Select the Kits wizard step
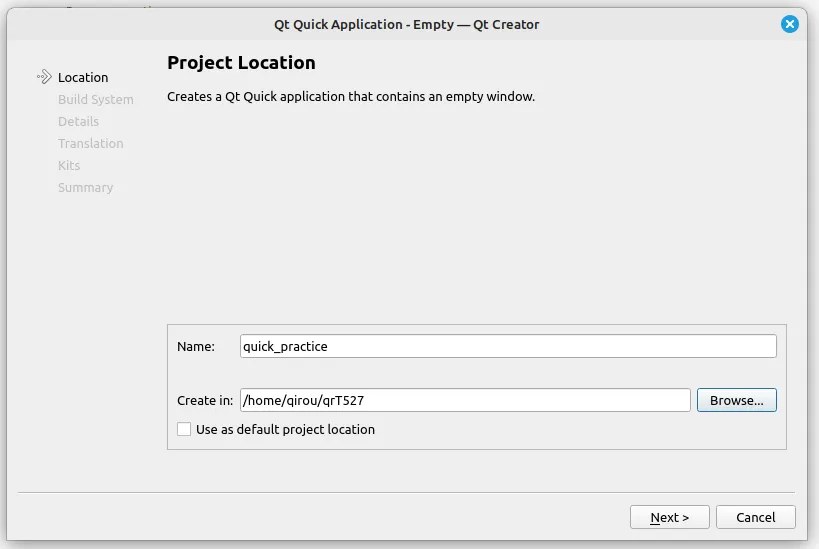This screenshot has width=819, height=549. point(69,165)
